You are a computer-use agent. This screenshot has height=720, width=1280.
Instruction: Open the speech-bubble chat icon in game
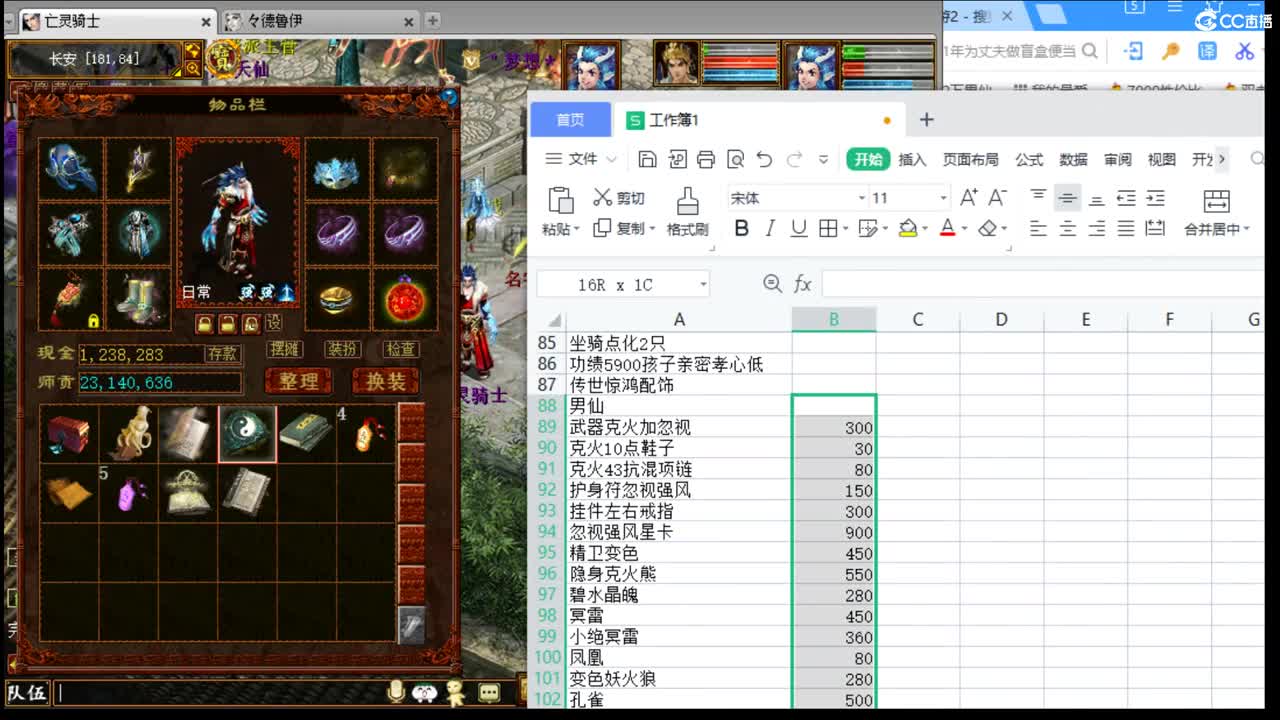pyautogui.click(x=489, y=692)
